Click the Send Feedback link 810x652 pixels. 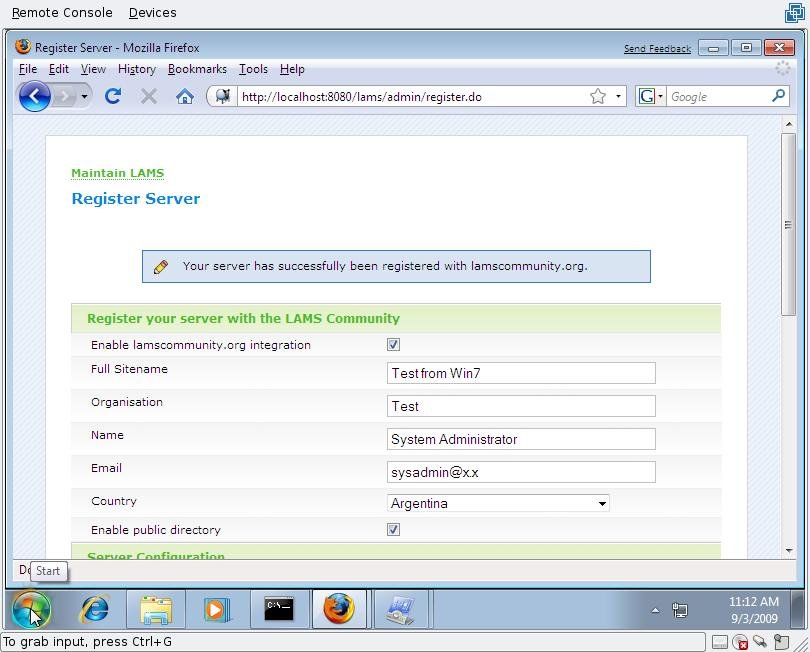[657, 48]
